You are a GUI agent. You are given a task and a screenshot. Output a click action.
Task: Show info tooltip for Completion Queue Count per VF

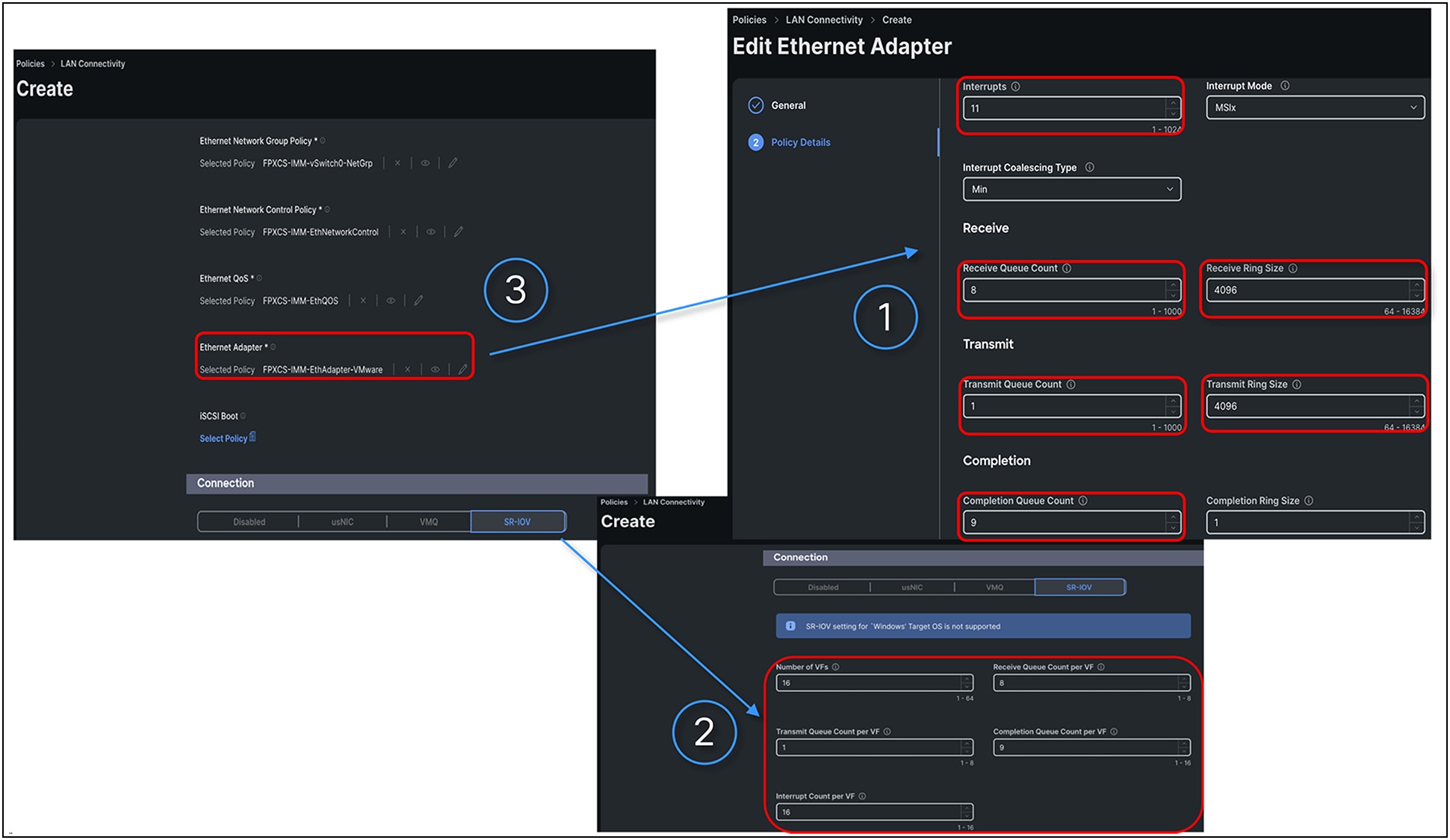pos(1114,732)
